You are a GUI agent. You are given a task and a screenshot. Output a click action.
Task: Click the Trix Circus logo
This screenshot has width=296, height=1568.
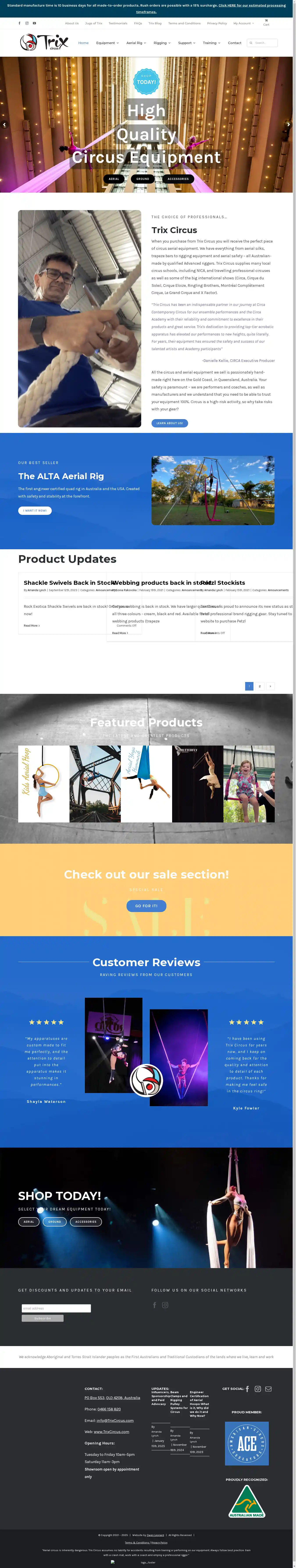[x=44, y=42]
